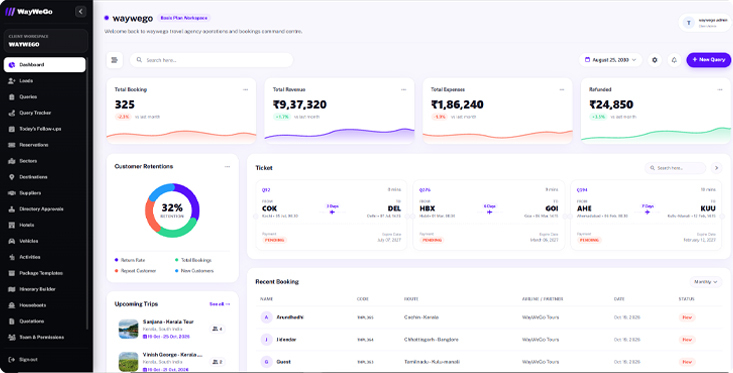Open the AHE to KUU ticket card
Viewport: 733px width, 373px height.
click(x=646, y=215)
